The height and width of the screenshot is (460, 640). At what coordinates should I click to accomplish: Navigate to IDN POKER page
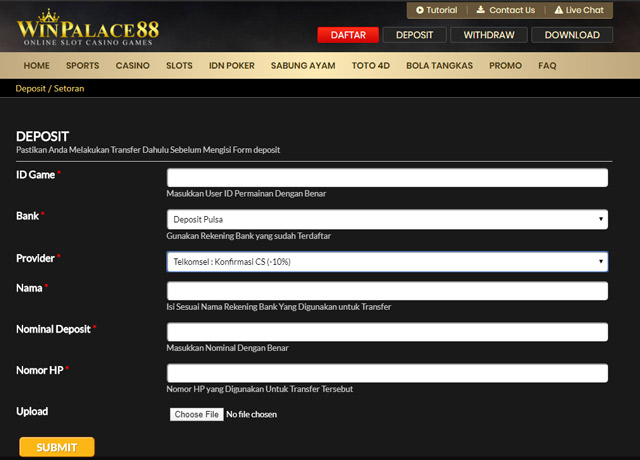[x=232, y=66]
